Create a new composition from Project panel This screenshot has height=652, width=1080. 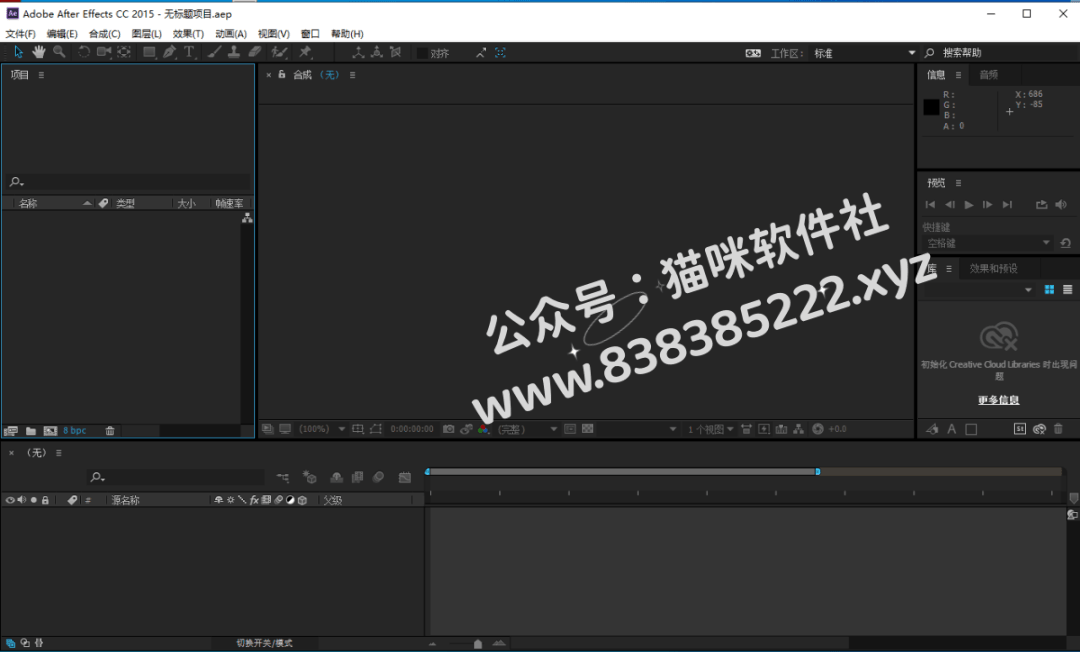[x=50, y=431]
